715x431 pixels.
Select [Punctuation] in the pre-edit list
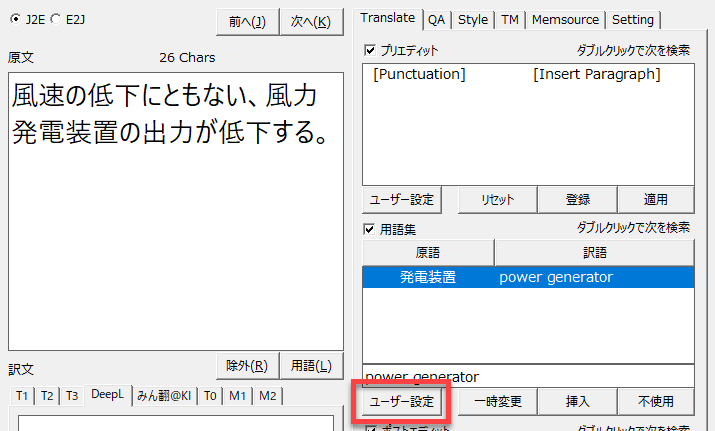[x=419, y=74]
